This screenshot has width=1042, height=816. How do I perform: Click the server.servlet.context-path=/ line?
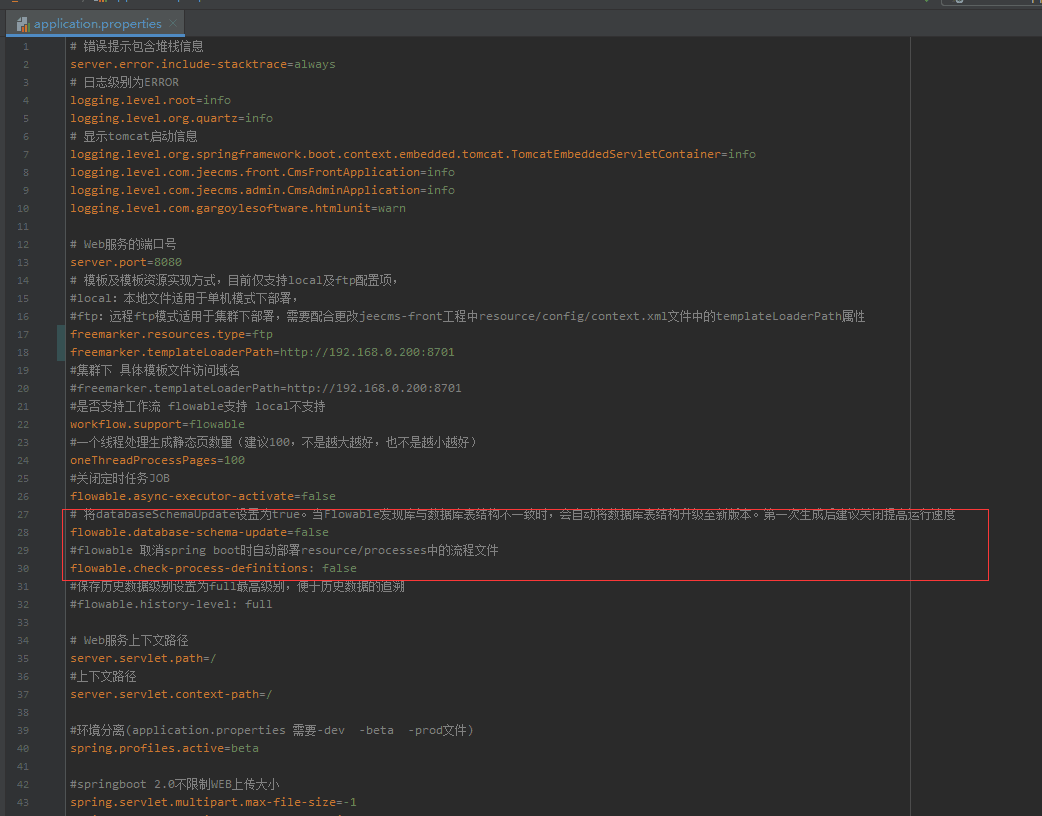(x=171, y=694)
